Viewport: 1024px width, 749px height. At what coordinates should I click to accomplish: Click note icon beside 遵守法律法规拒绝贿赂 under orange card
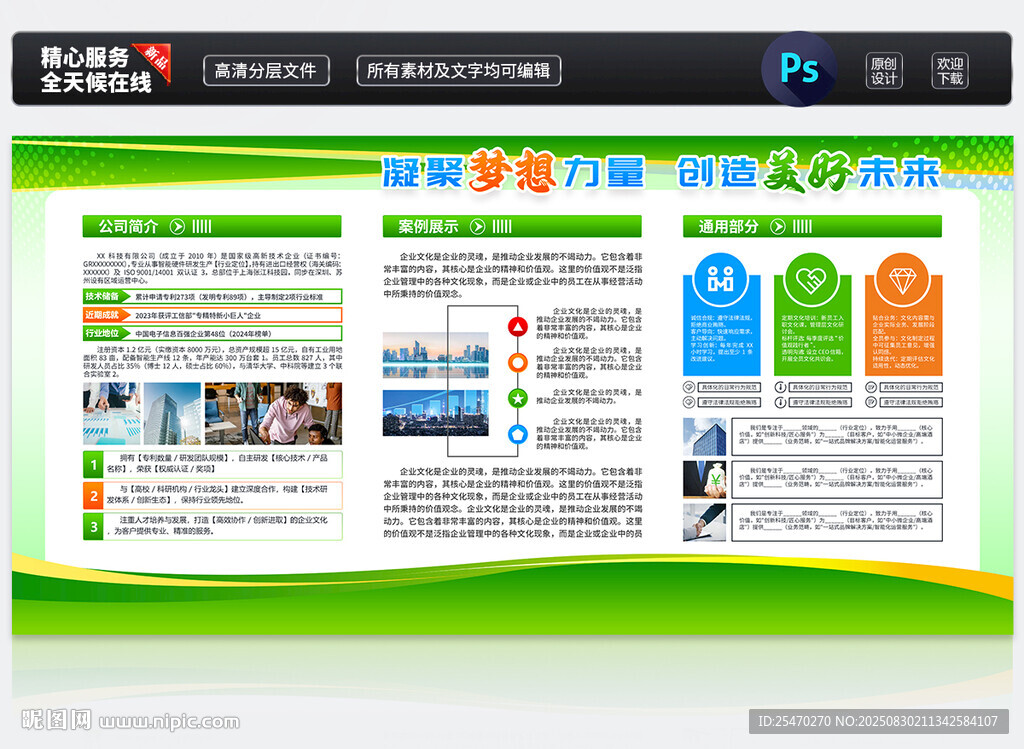871,402
